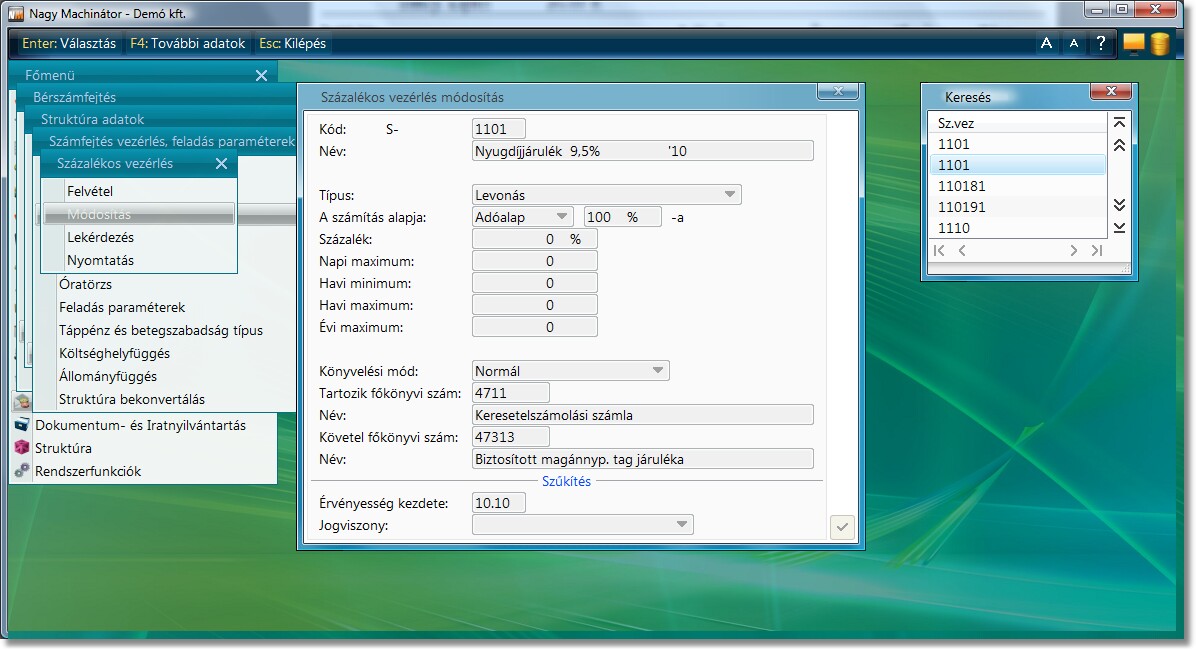This screenshot has width=1196, height=651.
Task: Click the Érvényesség kezdete date field
Action: [498, 503]
